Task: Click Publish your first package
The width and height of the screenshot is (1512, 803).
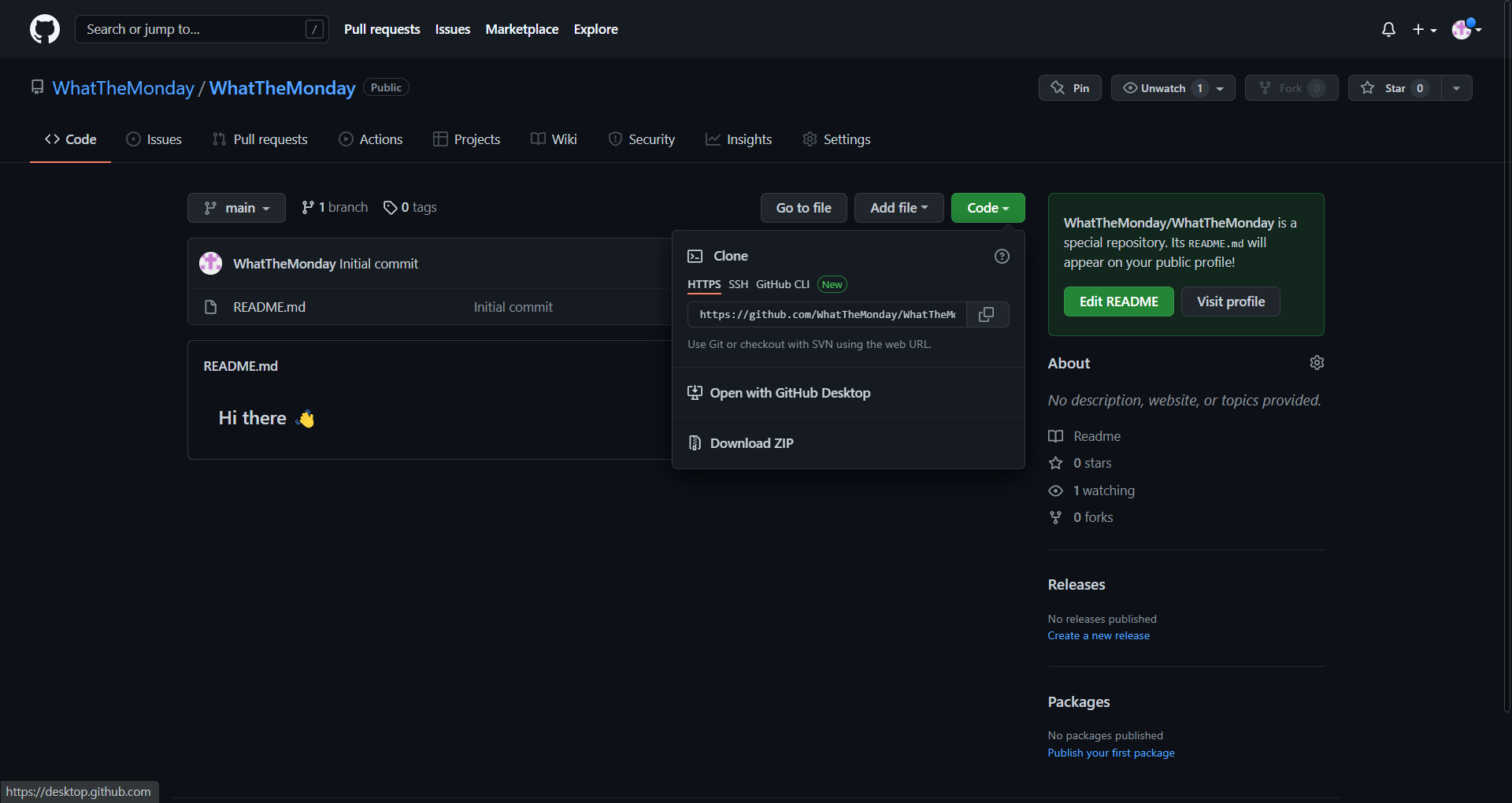Action: 1110,753
